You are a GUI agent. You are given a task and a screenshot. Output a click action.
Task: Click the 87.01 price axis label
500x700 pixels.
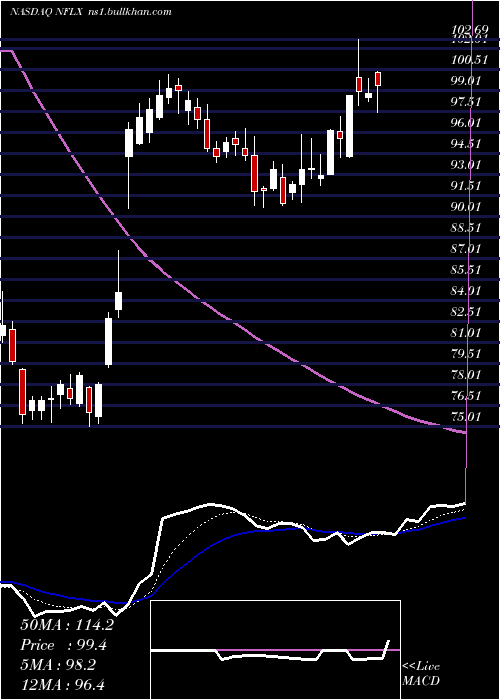pos(467,249)
